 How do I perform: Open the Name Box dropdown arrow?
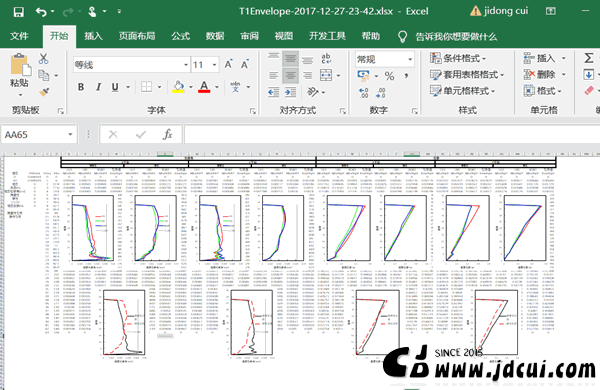tap(70, 134)
